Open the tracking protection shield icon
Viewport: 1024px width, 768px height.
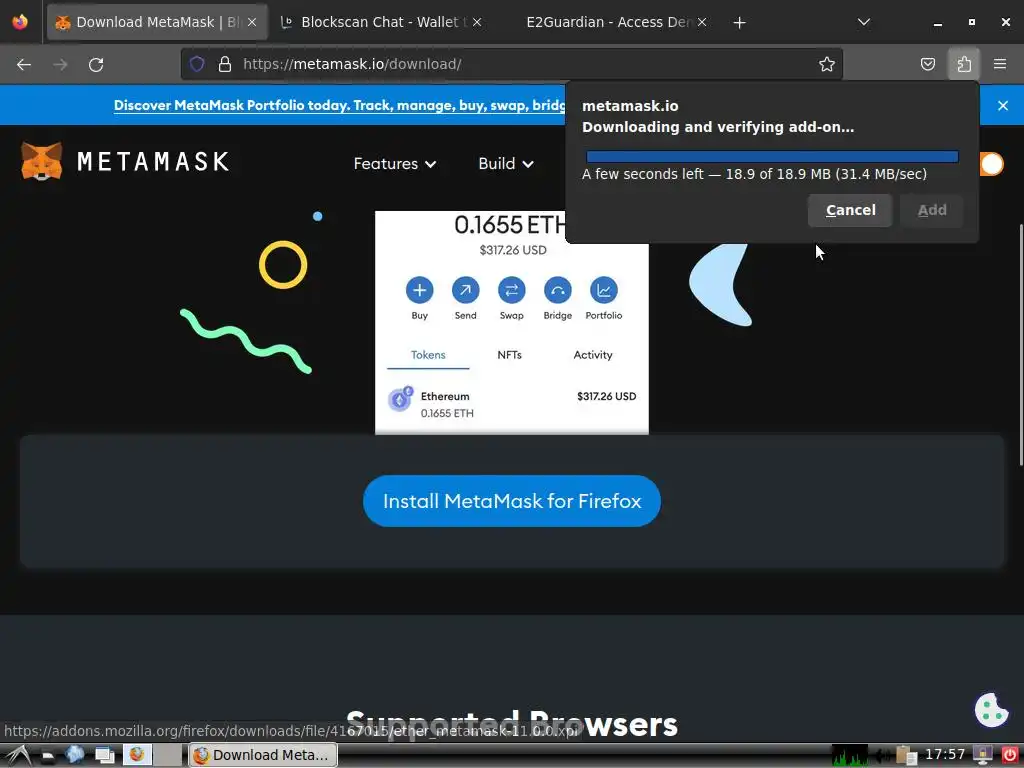(x=197, y=64)
